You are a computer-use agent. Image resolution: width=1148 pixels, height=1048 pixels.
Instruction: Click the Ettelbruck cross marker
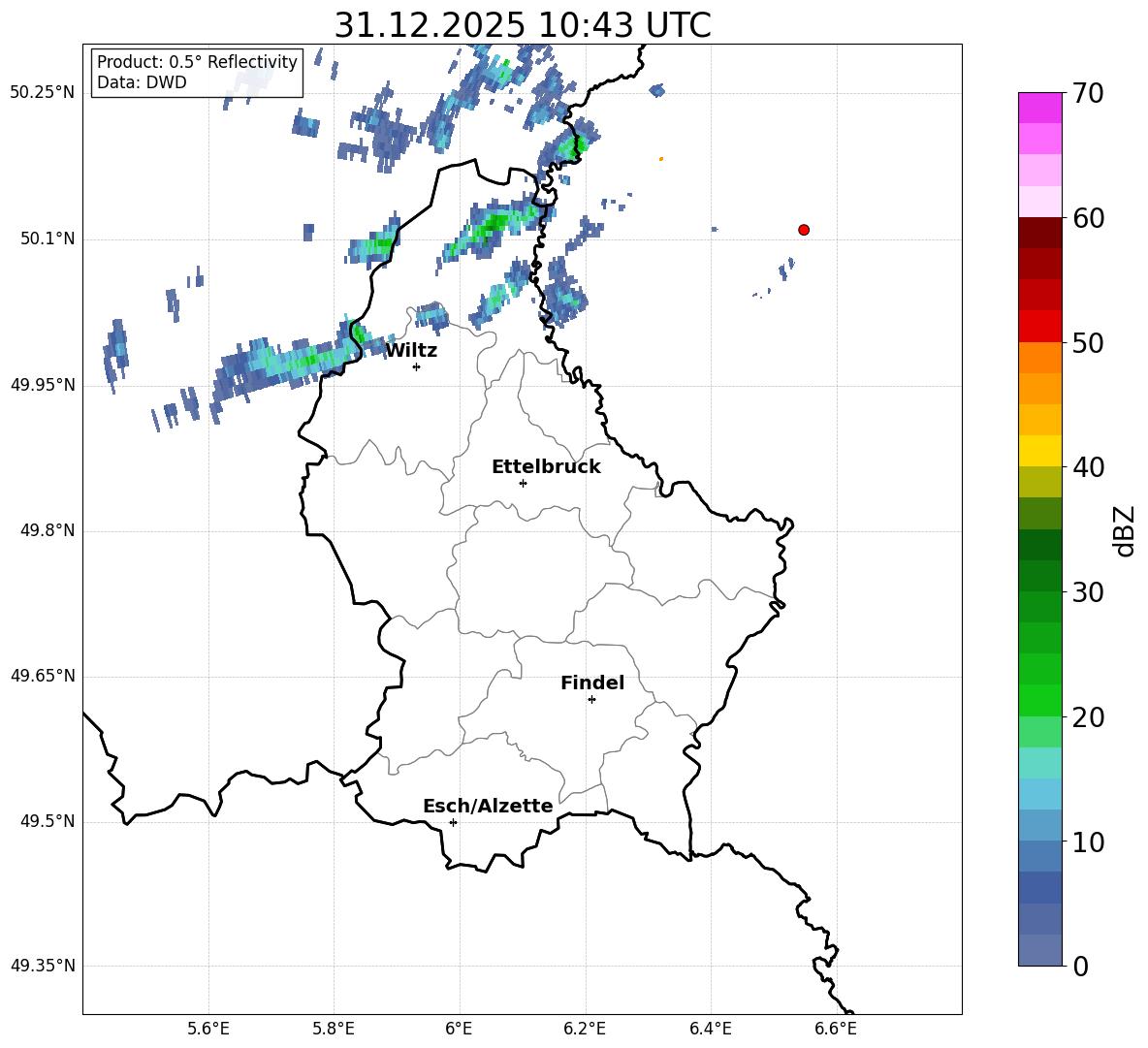tap(523, 483)
